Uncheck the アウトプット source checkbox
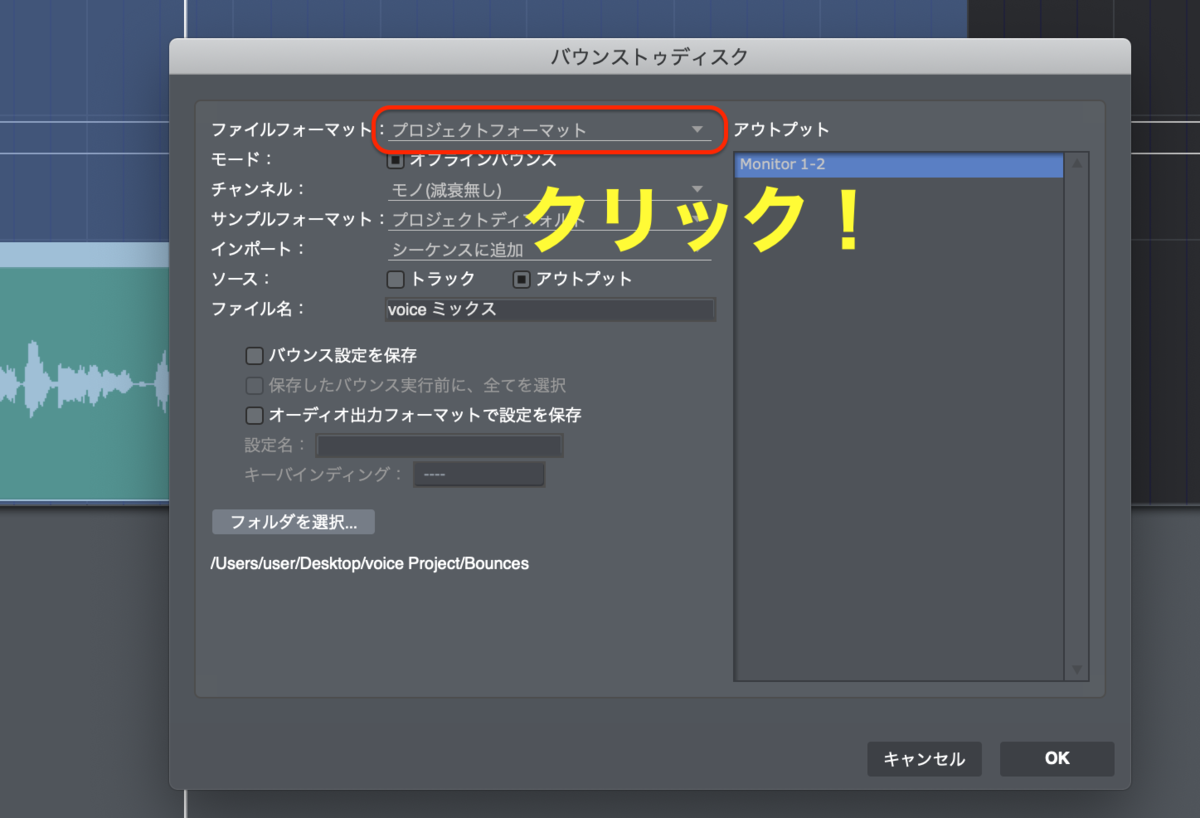This screenshot has height=818, width=1200. 522,279
